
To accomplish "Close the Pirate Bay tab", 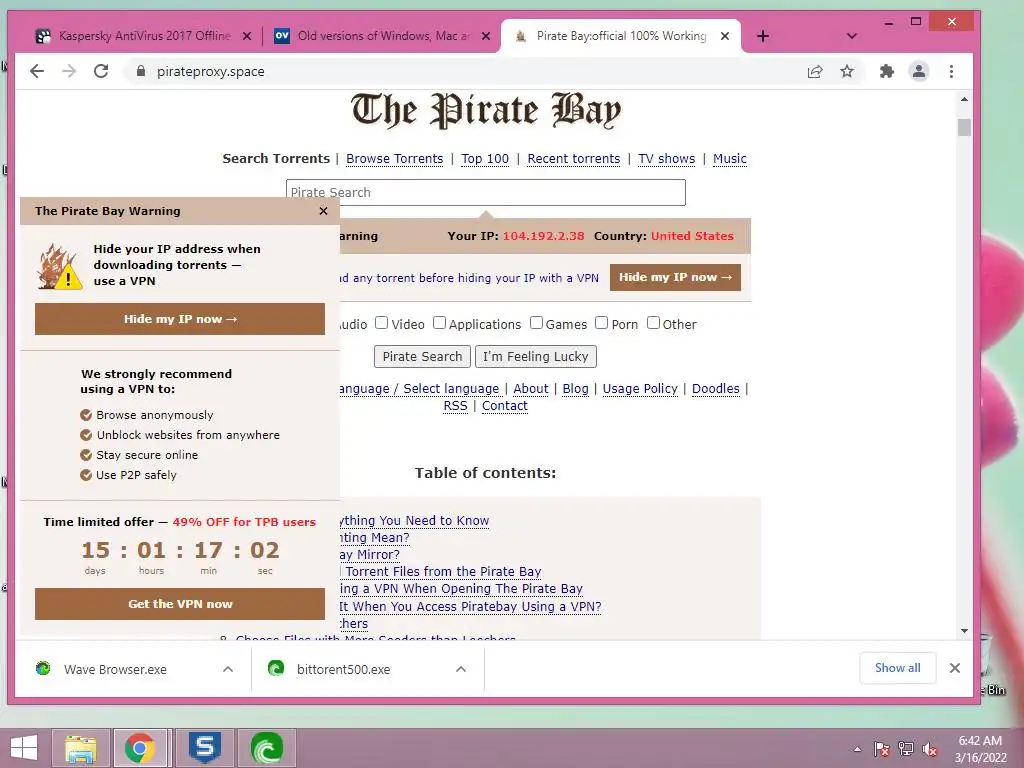I will tap(725, 36).
